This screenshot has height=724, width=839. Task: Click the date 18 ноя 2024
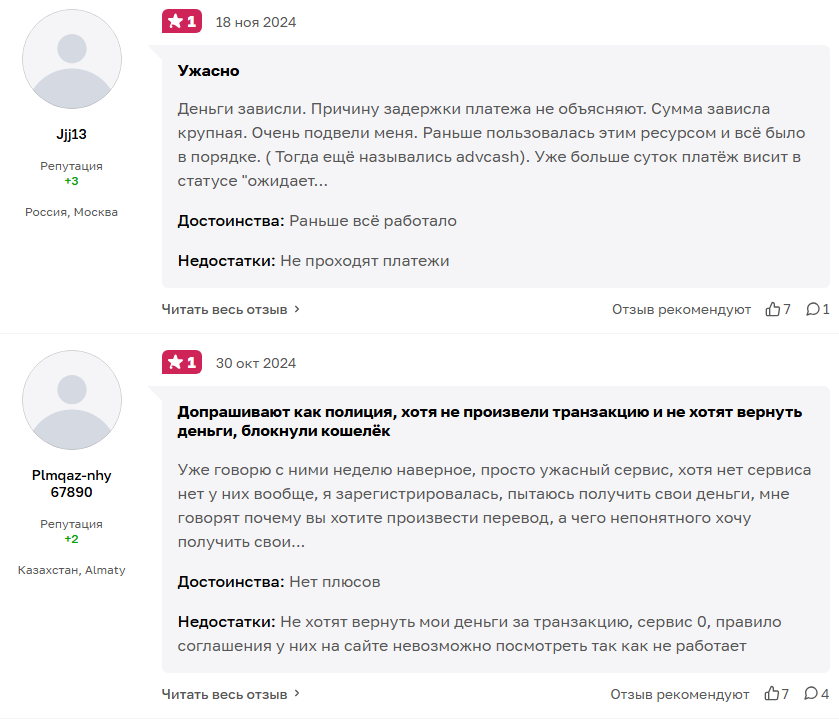[256, 22]
